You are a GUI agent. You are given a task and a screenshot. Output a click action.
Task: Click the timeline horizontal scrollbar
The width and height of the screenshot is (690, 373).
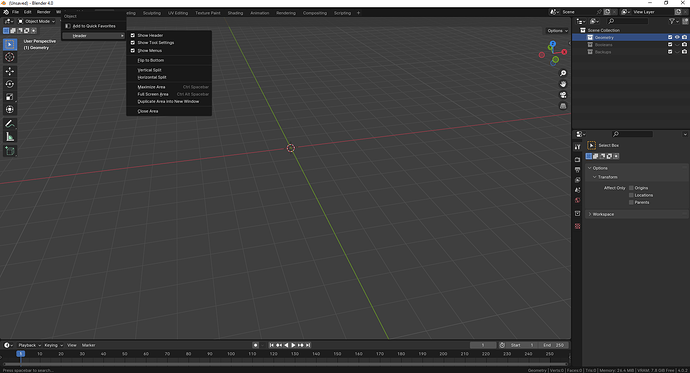[285, 364]
